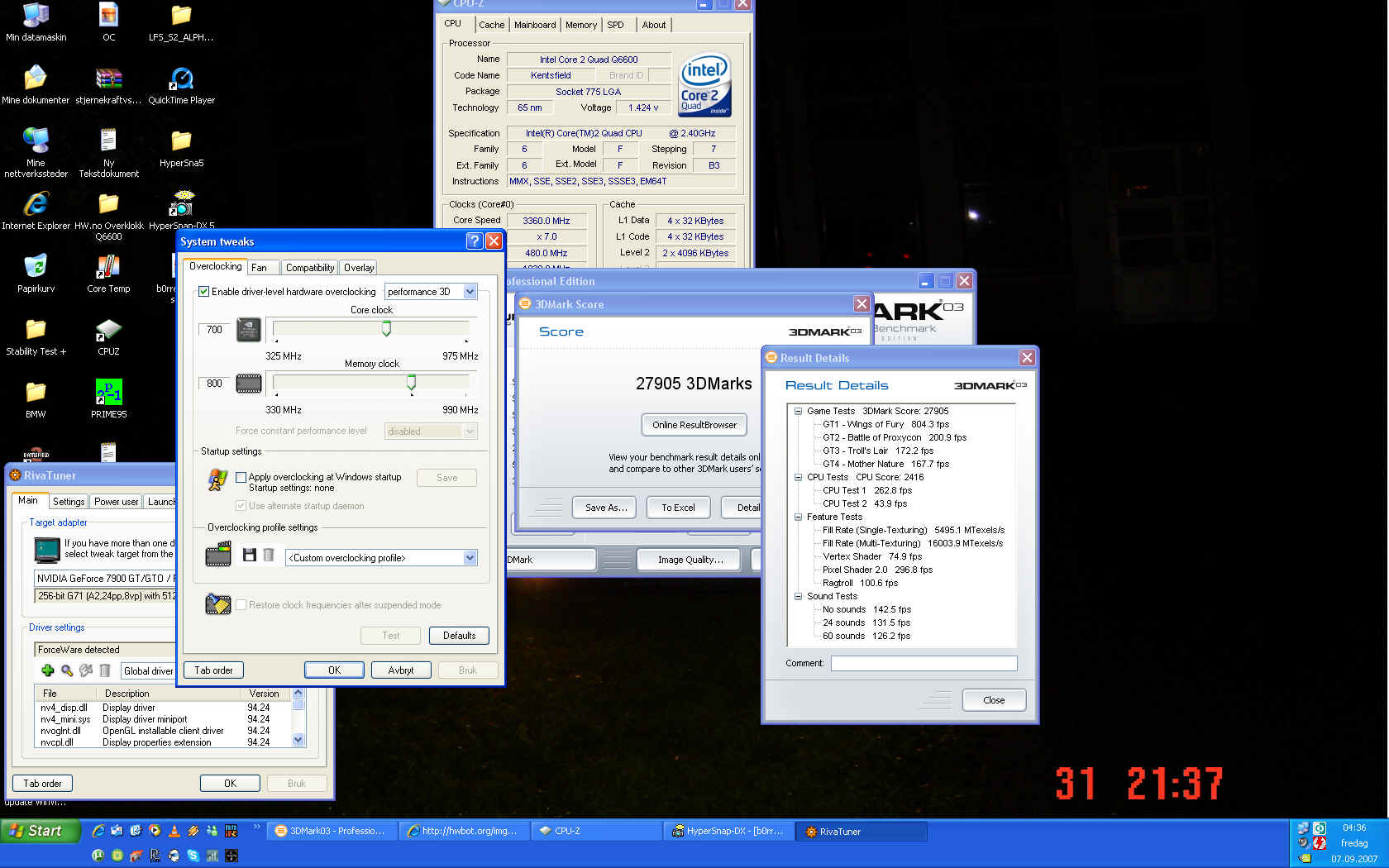Open the Internet Explorer desktop icon
Image resolution: width=1389 pixels, height=868 pixels.
(x=36, y=211)
